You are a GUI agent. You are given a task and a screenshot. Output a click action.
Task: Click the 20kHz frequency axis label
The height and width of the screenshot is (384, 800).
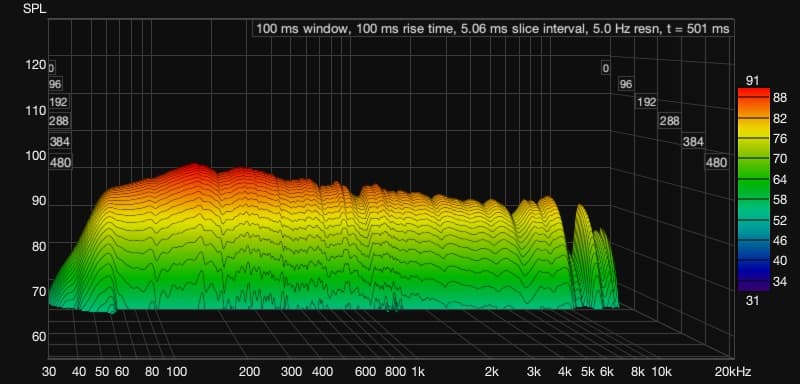[733, 371]
